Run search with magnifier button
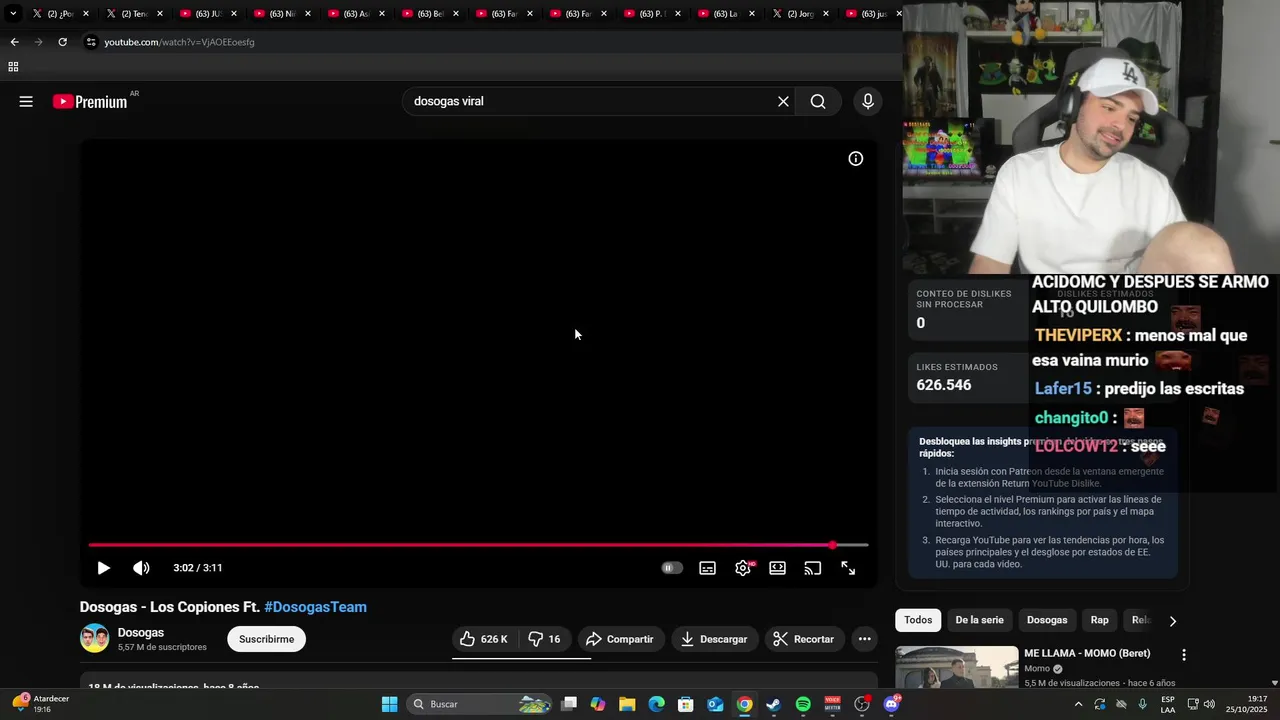The width and height of the screenshot is (1280, 720). pos(818,101)
